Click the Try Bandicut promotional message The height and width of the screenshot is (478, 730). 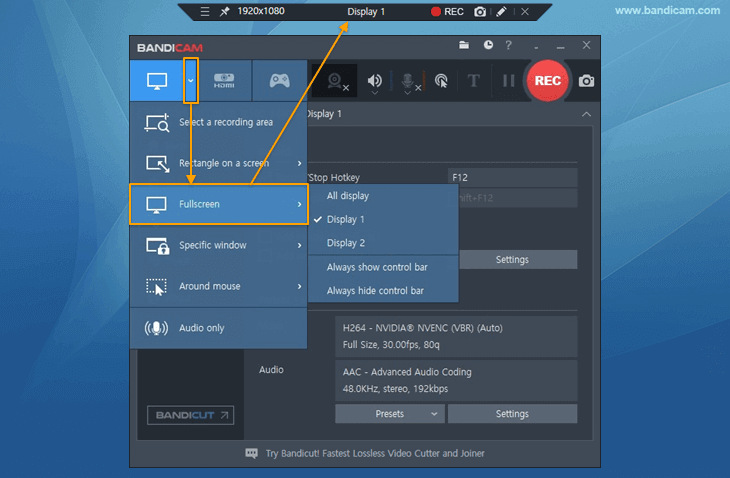tap(375, 453)
